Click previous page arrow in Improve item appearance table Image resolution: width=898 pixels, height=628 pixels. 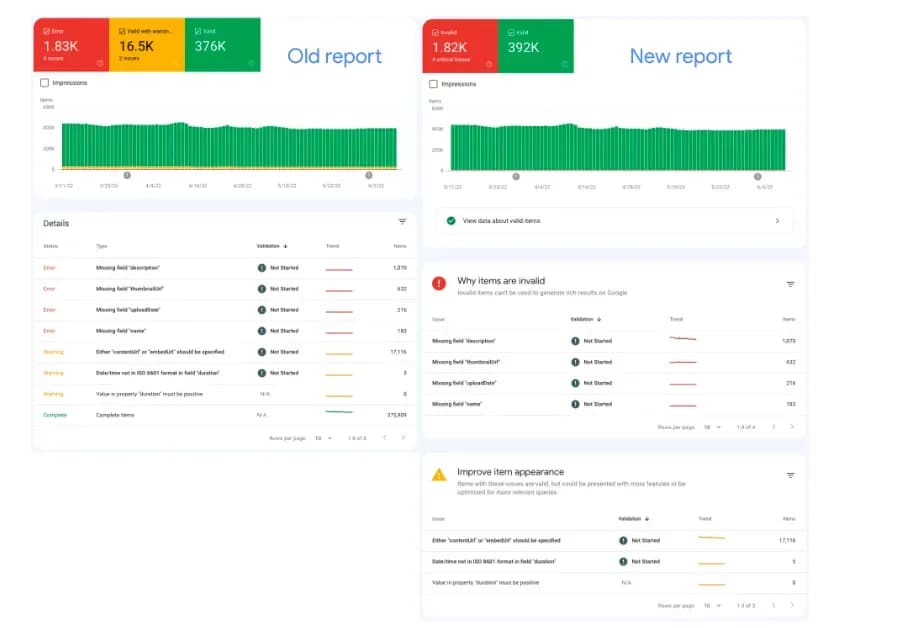(772, 605)
